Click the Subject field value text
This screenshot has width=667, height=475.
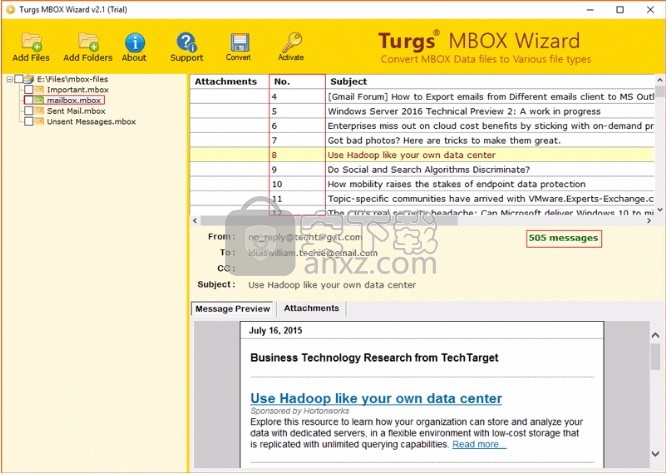click(332, 285)
